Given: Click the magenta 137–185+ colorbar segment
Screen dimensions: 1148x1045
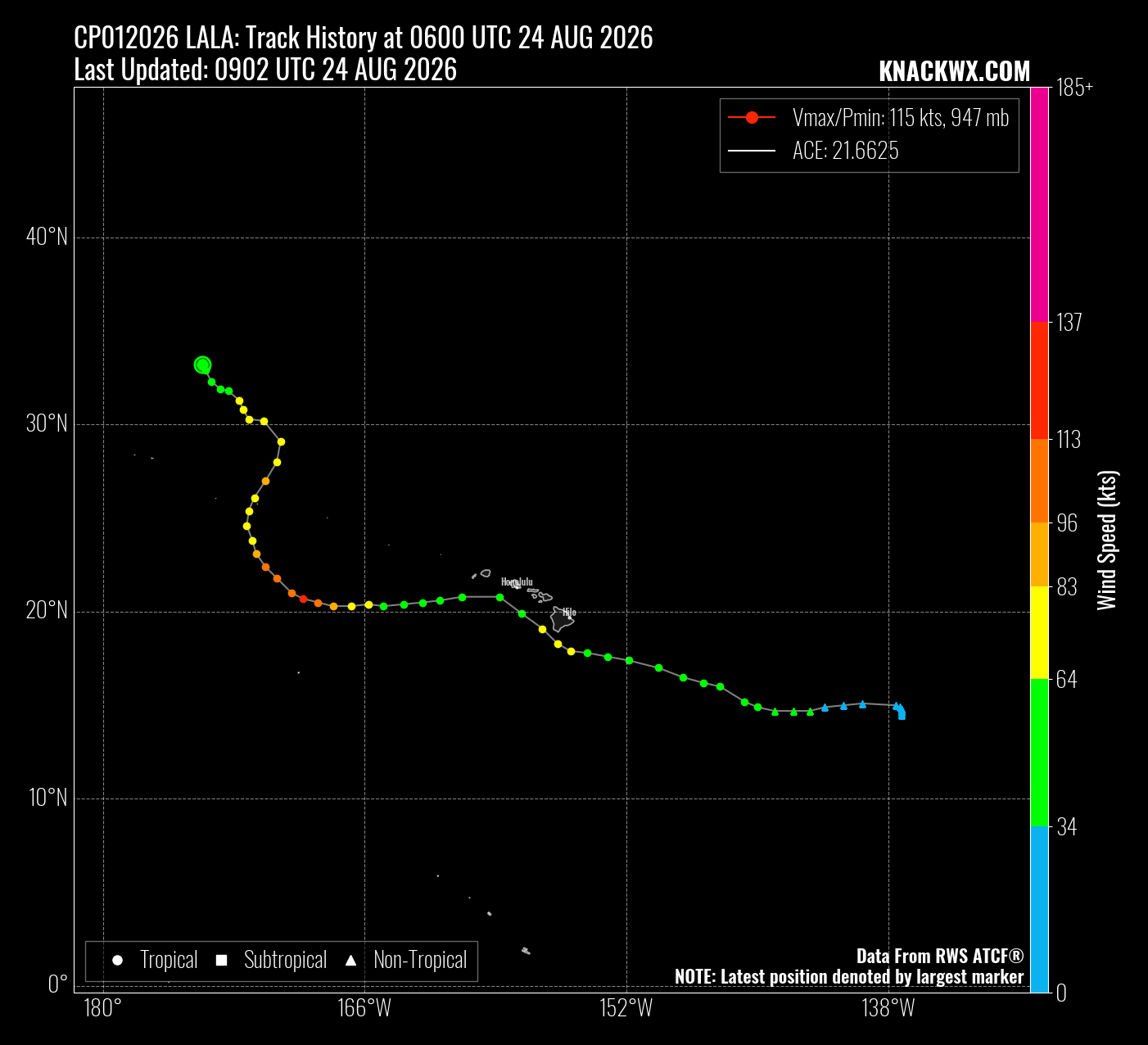Looking at the screenshot, I should 1039,205.
